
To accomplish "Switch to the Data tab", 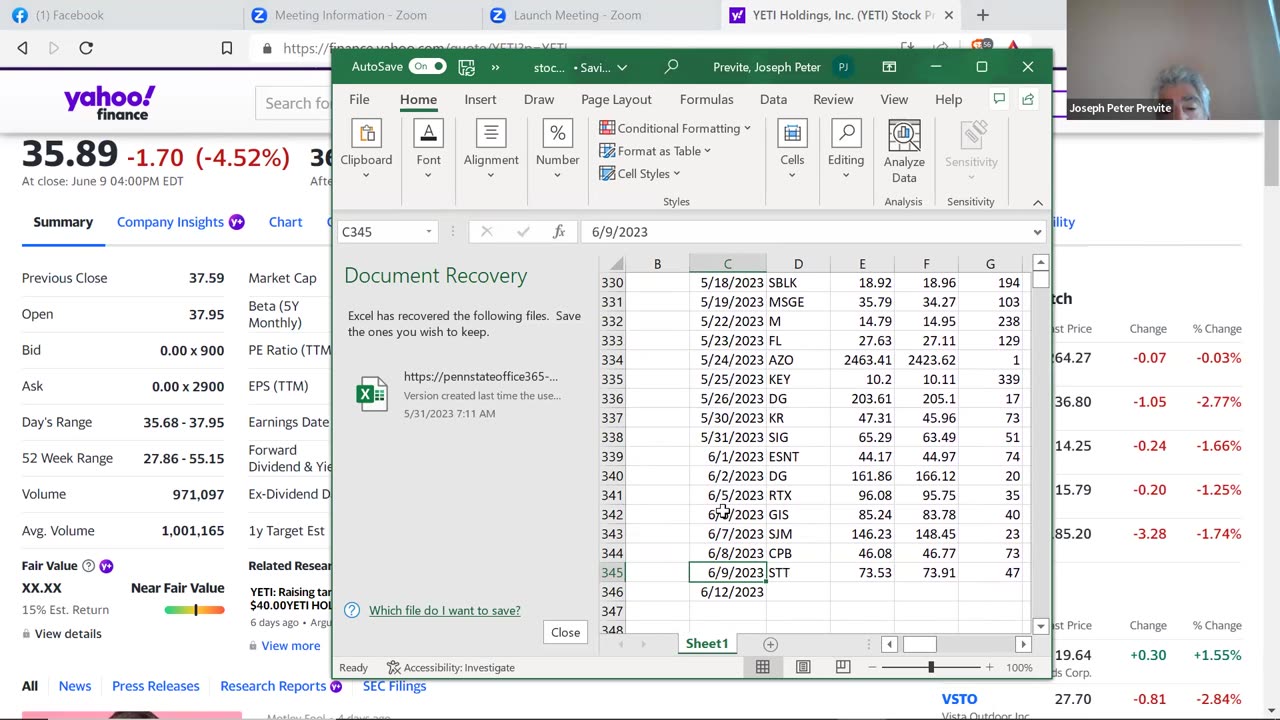I will [x=773, y=99].
